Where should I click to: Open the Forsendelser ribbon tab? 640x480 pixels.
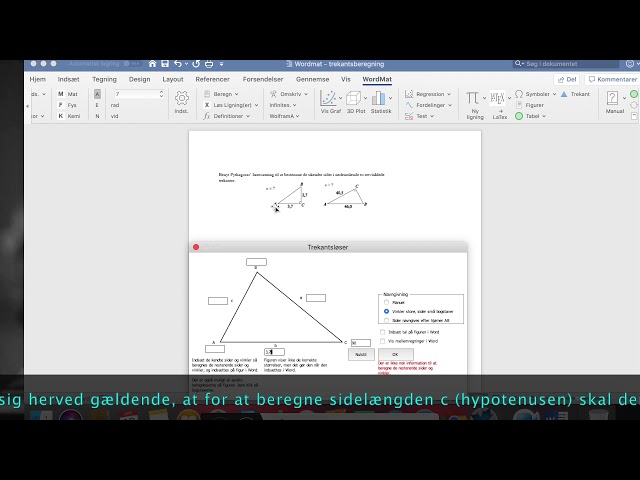click(x=263, y=79)
